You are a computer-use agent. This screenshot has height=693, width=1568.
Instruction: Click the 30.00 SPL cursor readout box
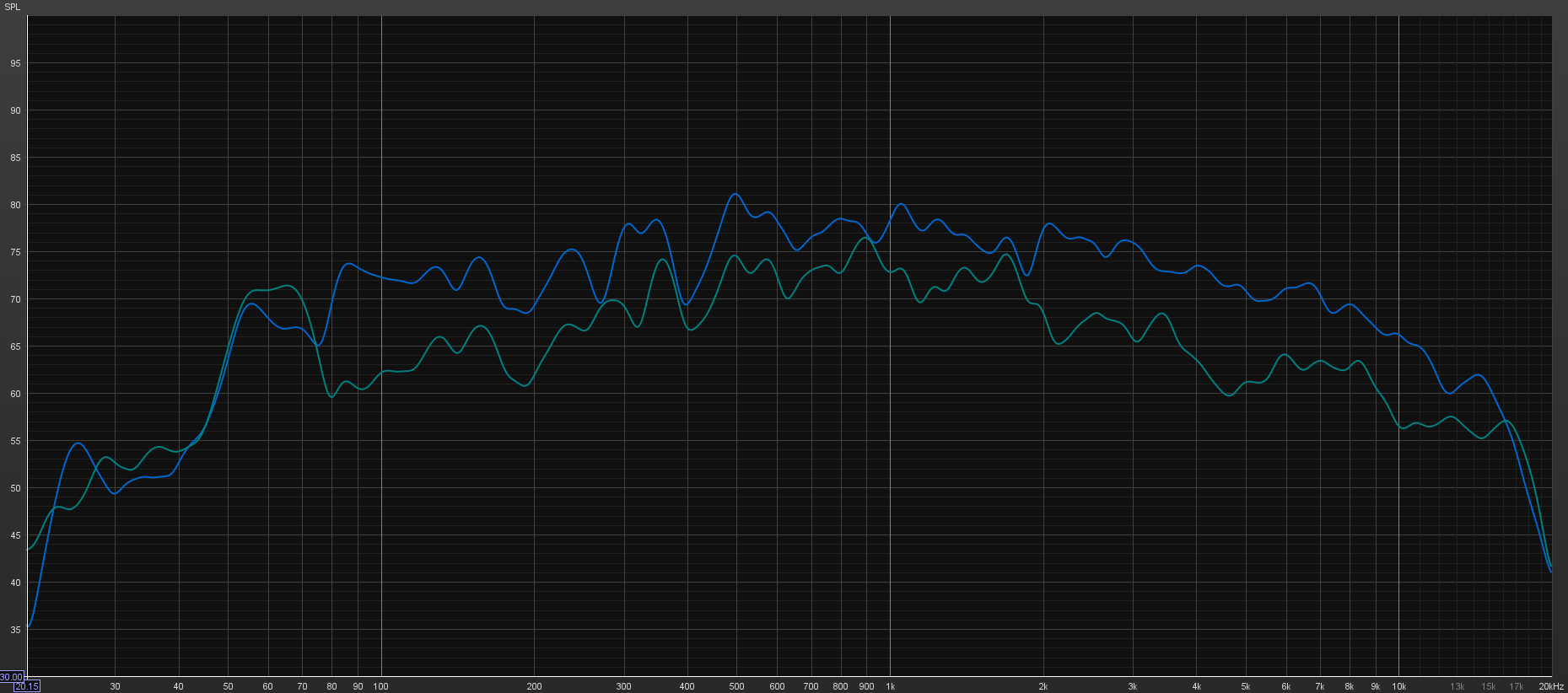(12, 677)
